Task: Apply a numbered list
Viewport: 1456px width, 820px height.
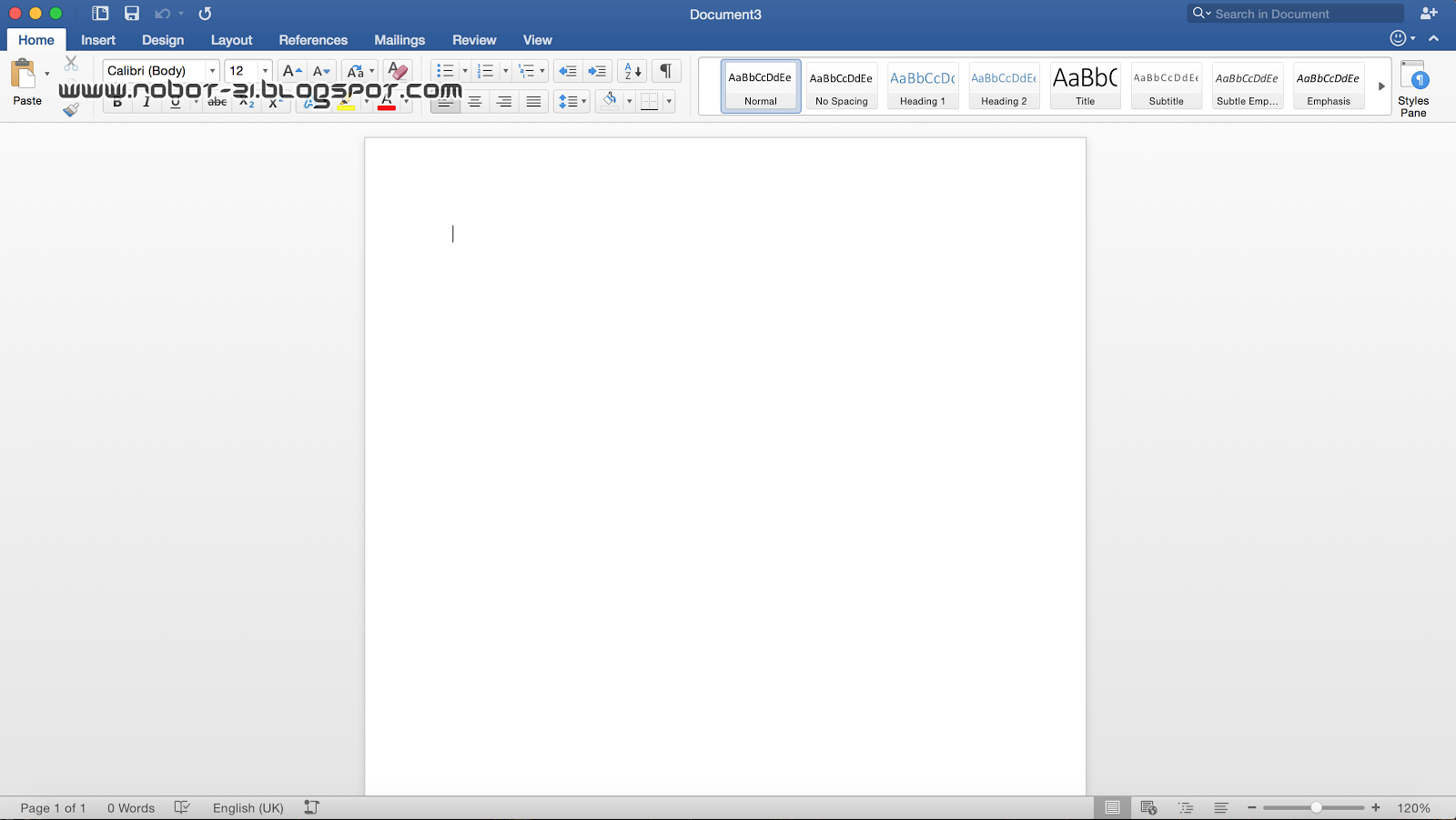Action: click(x=485, y=71)
